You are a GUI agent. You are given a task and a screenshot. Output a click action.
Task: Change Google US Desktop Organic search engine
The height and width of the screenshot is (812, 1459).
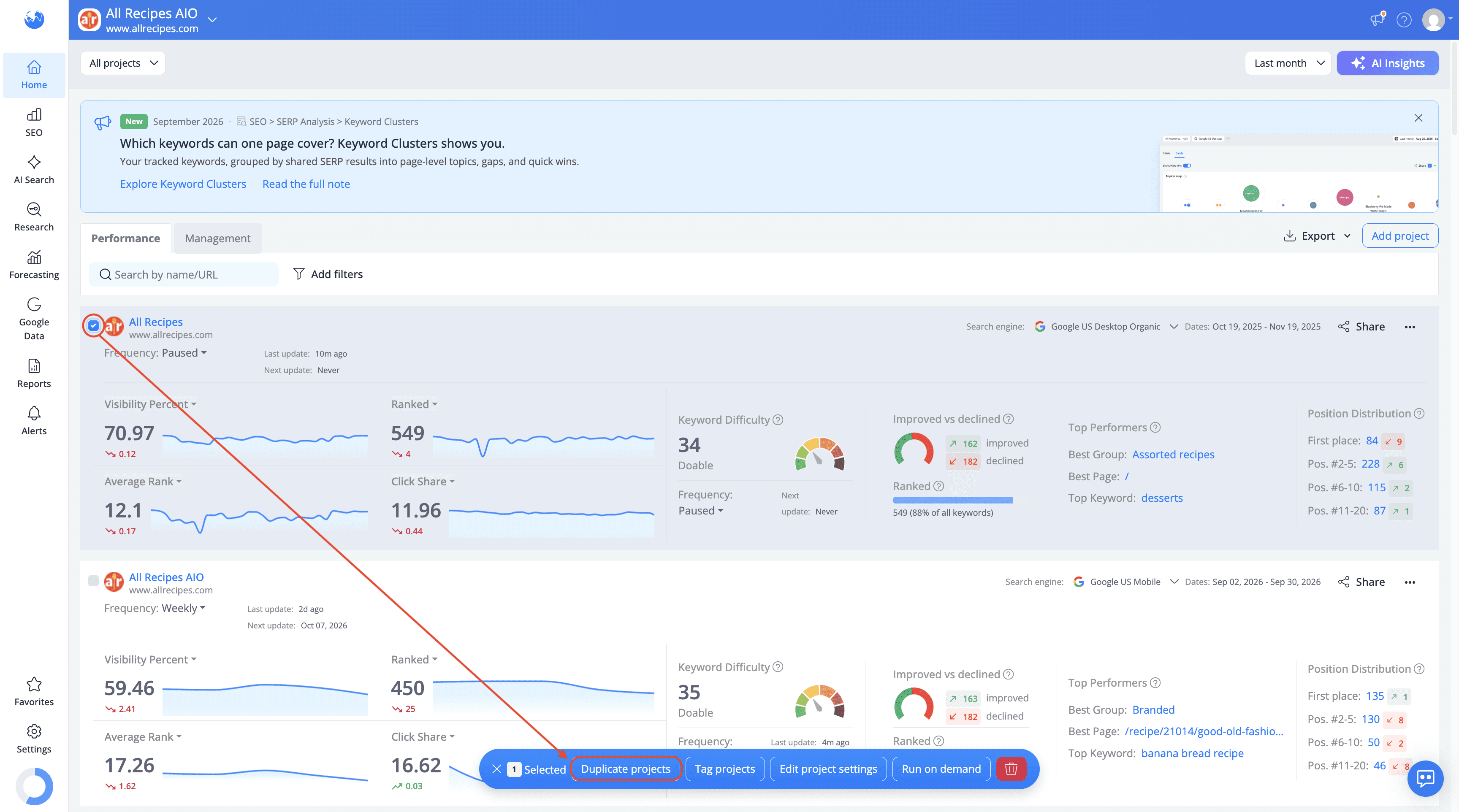(1106, 327)
